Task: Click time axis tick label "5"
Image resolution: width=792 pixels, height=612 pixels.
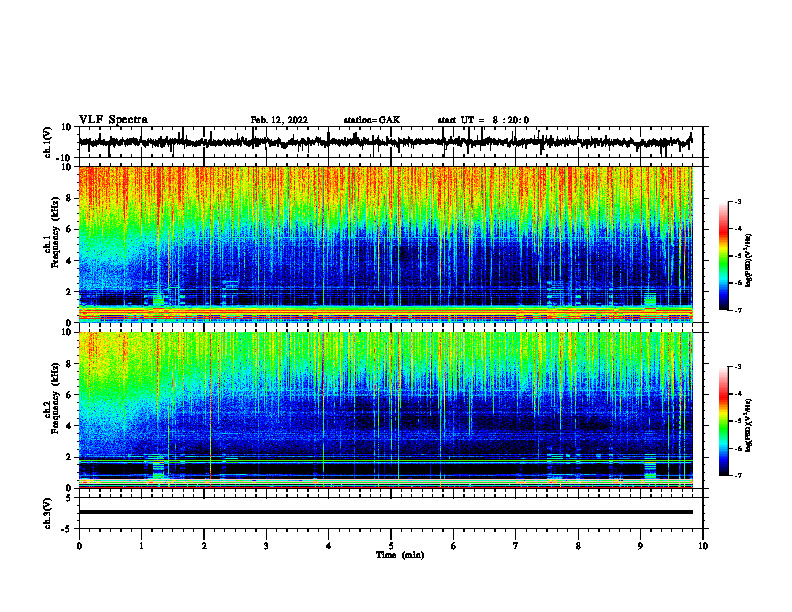Action: pos(391,546)
